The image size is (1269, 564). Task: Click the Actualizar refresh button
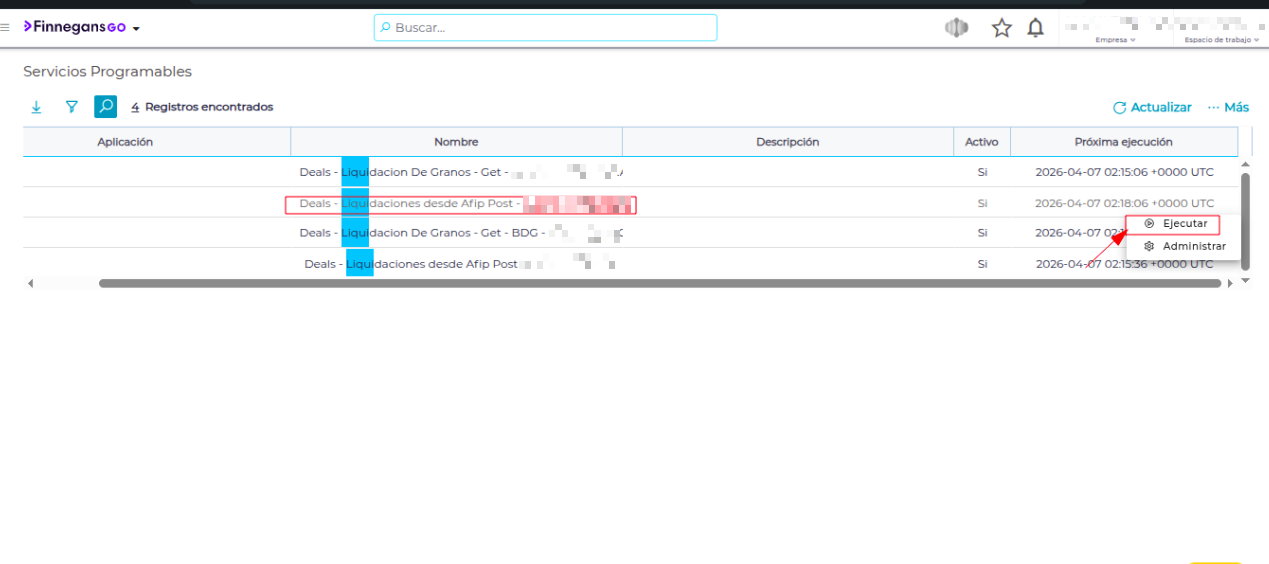click(1152, 107)
